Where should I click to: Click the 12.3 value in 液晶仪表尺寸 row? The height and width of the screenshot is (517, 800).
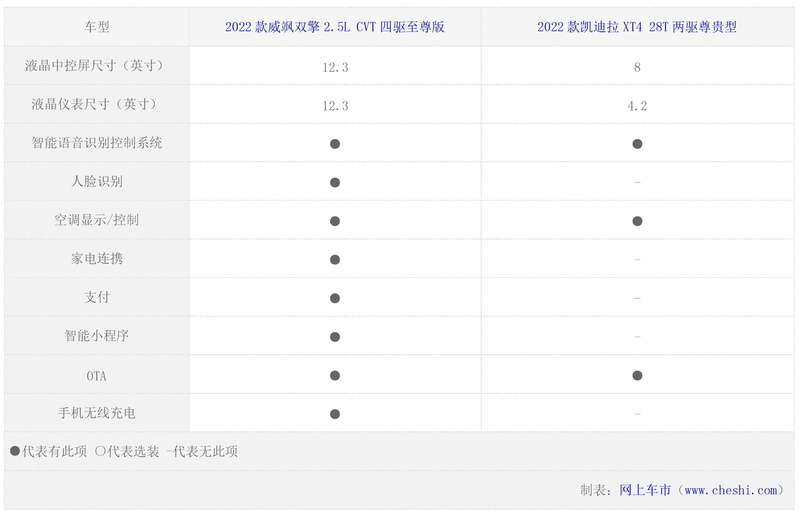coord(335,106)
